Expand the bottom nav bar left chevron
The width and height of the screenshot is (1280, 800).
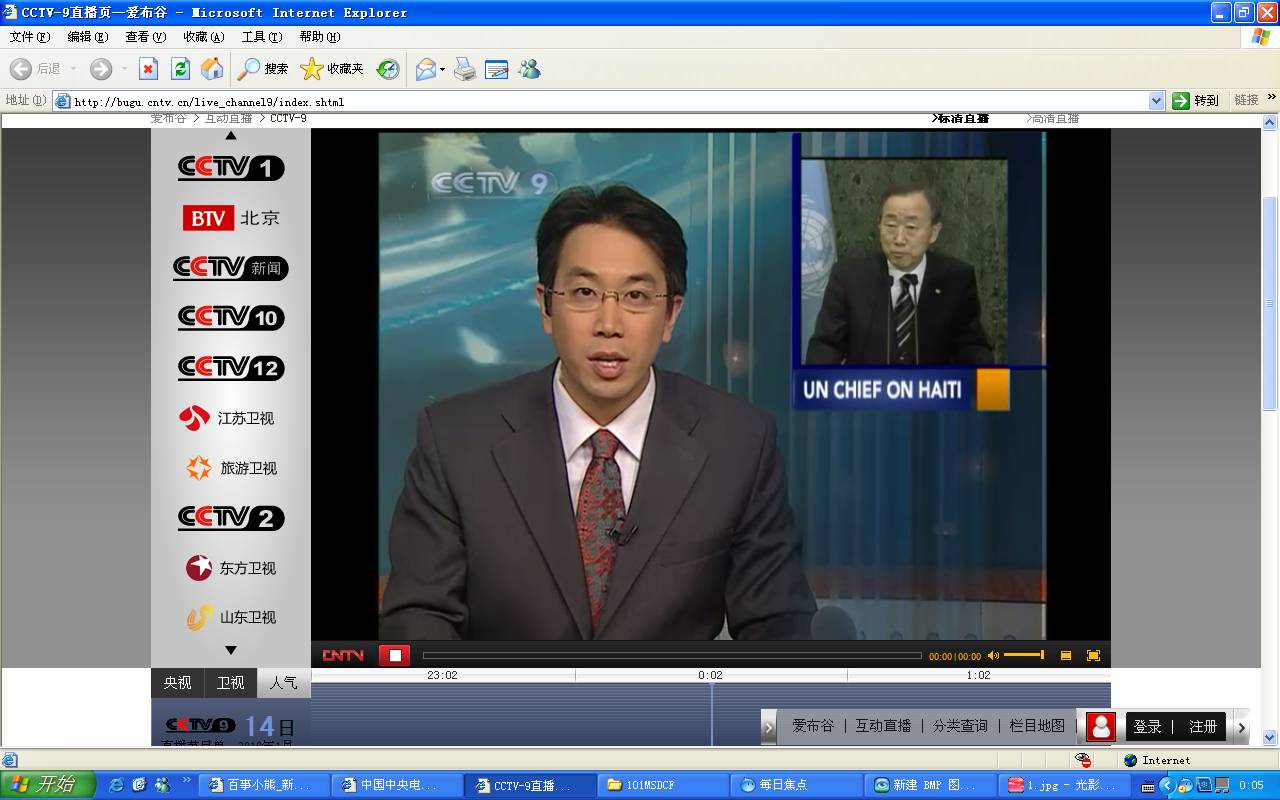click(769, 728)
